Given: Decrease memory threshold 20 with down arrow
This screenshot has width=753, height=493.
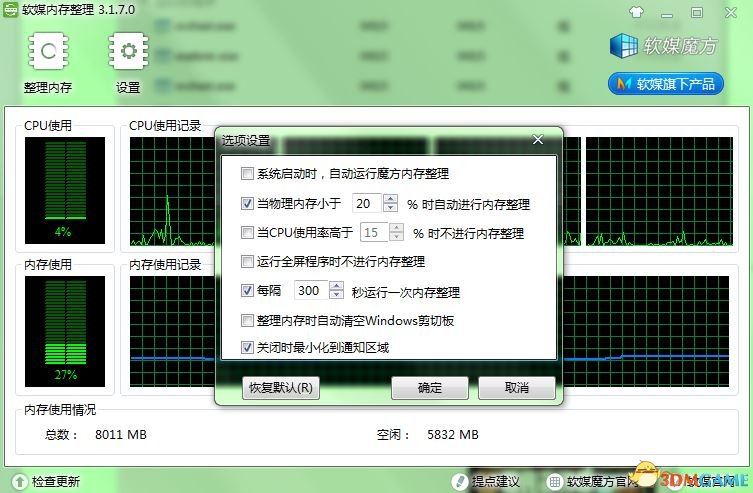Looking at the screenshot, I should 390,207.
